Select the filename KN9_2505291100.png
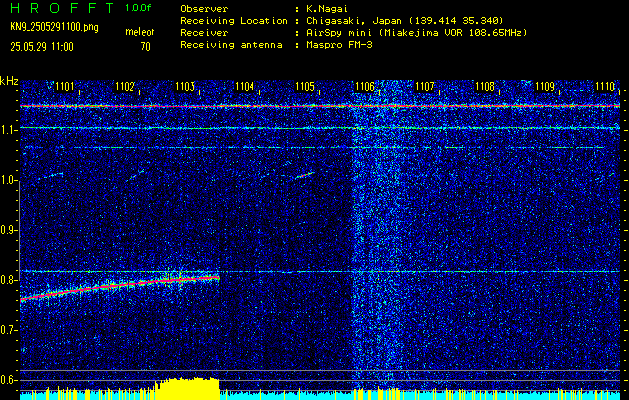This screenshot has height=400, width=629. (54, 27)
